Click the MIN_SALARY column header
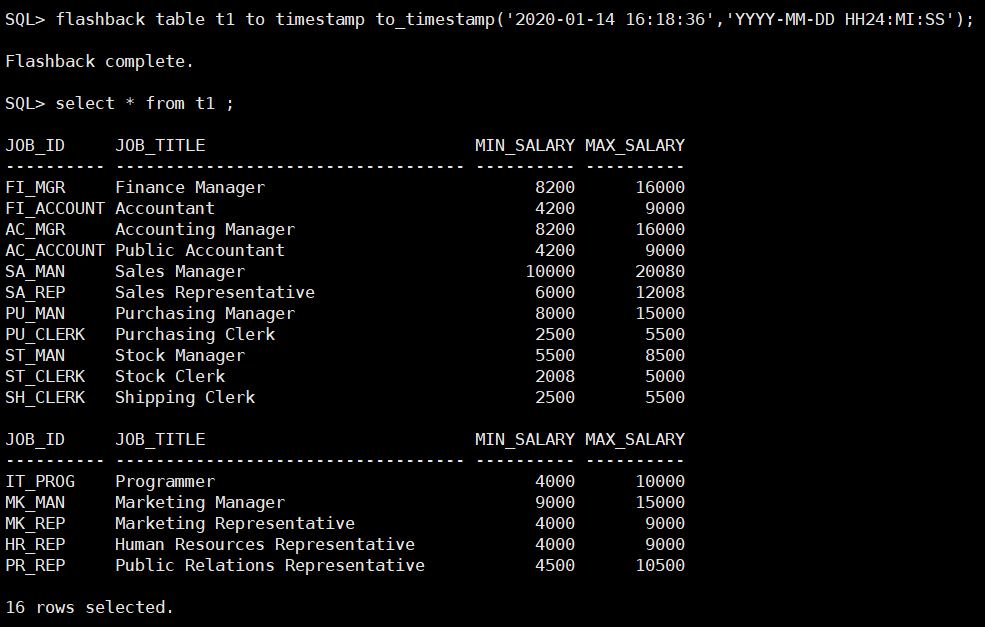The width and height of the screenshot is (985, 627). tap(524, 144)
